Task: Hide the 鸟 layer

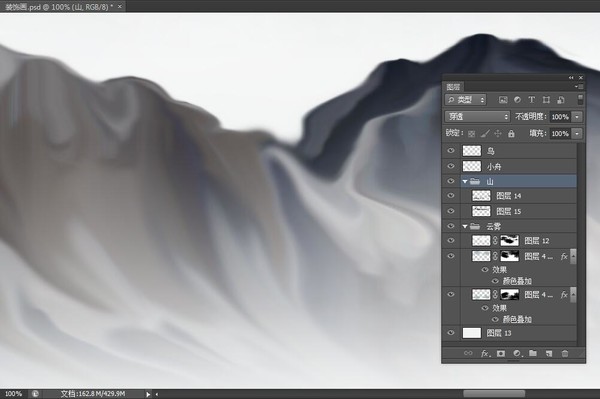Action: (x=451, y=151)
